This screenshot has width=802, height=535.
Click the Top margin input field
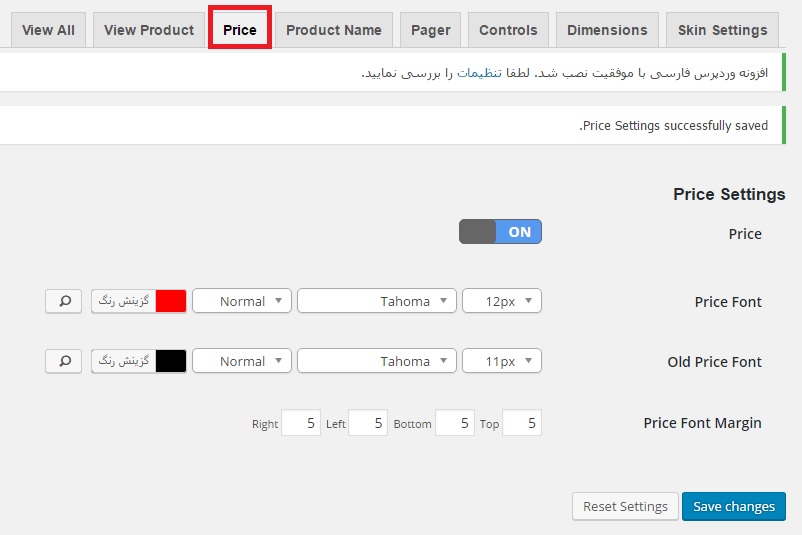point(522,423)
